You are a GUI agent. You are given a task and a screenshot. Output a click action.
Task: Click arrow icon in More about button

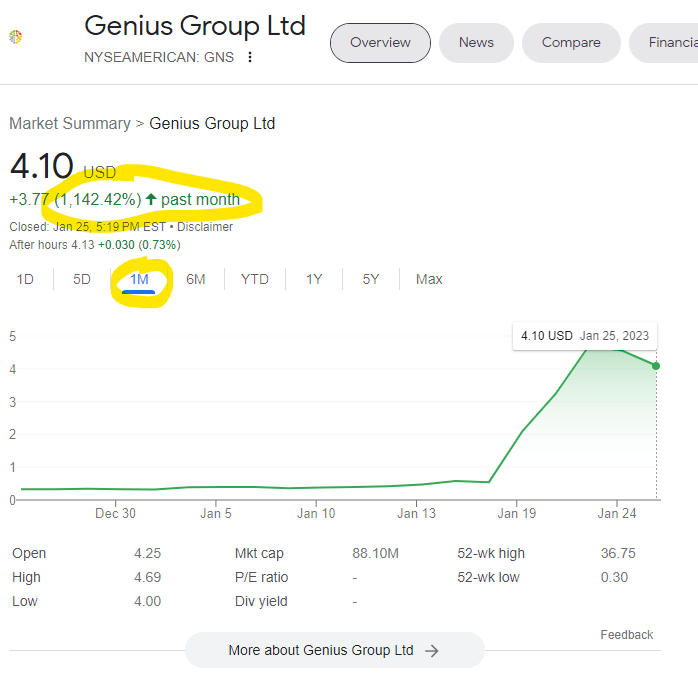432,650
